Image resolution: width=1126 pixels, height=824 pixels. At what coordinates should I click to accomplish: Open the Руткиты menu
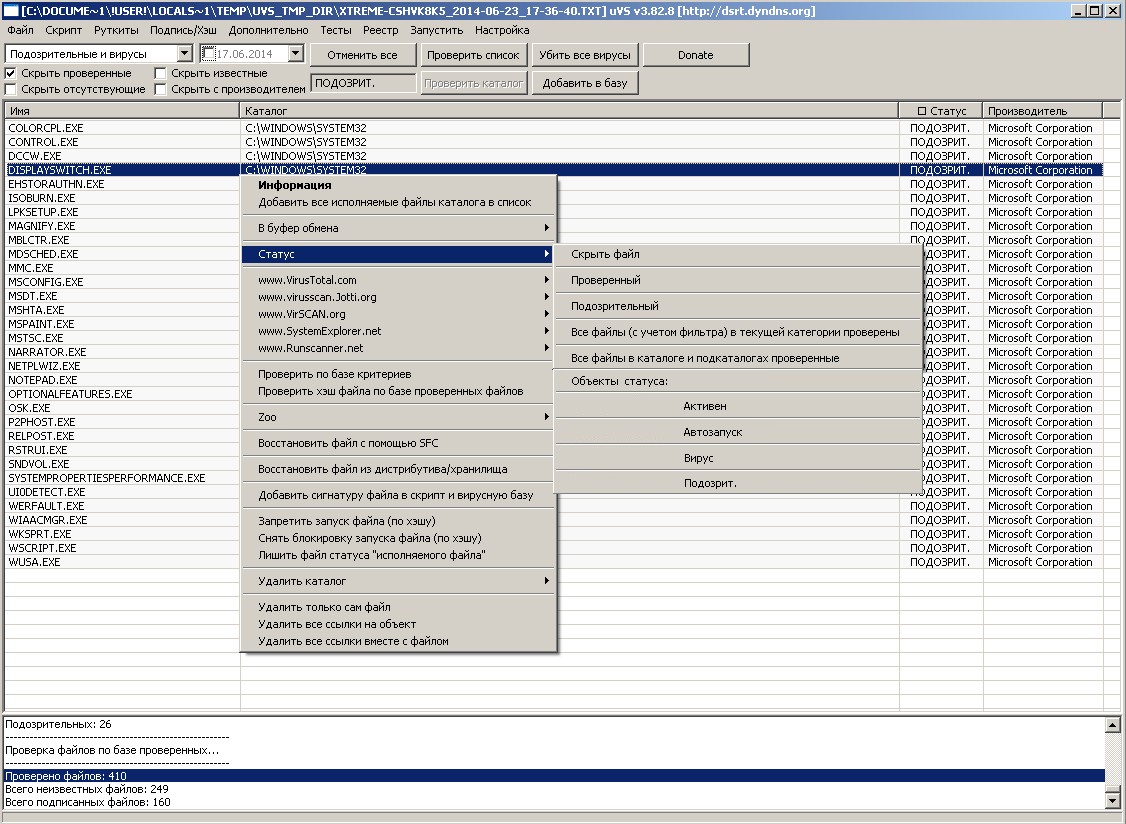(x=116, y=31)
